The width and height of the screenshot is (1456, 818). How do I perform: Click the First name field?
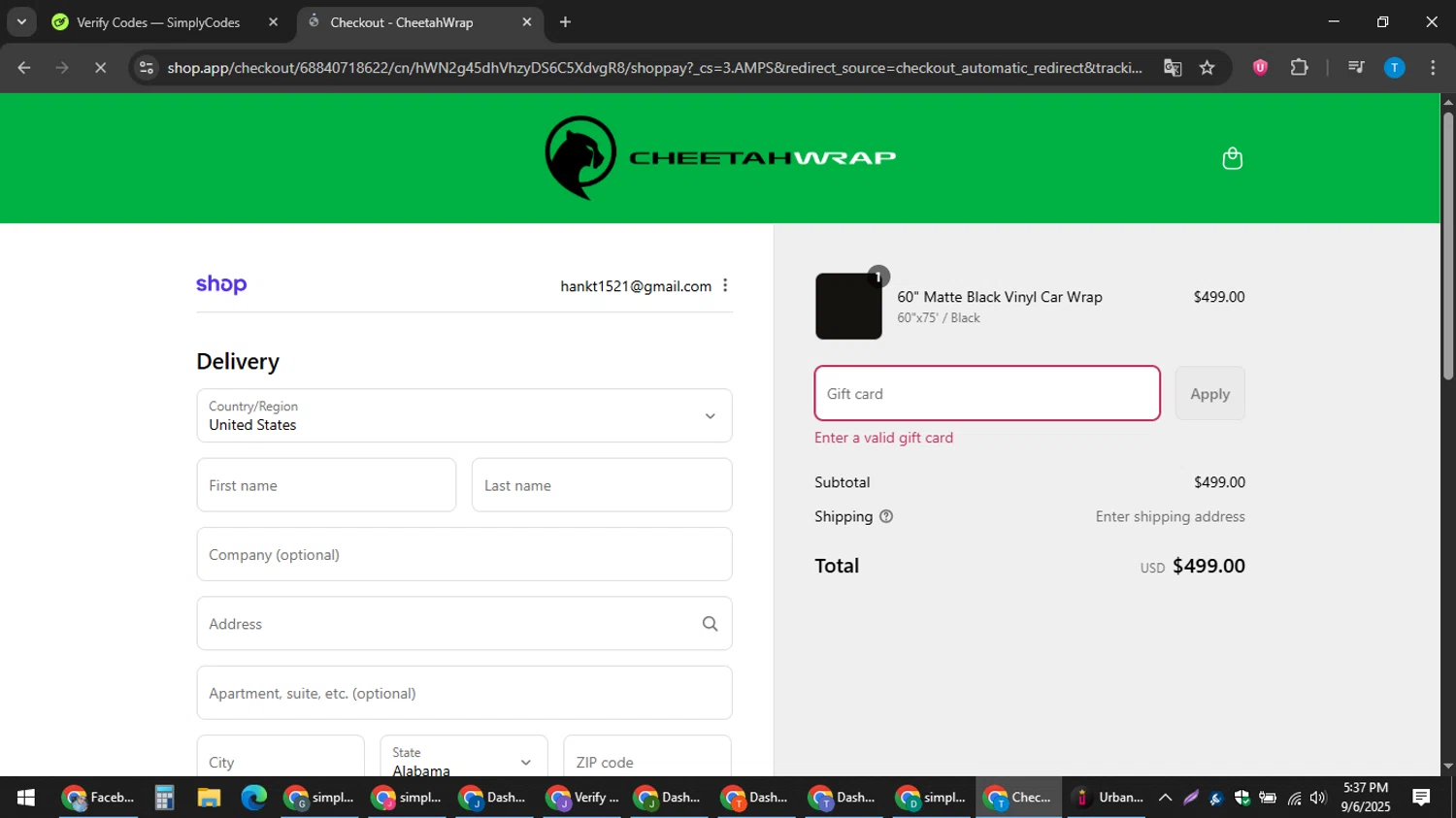(326, 485)
